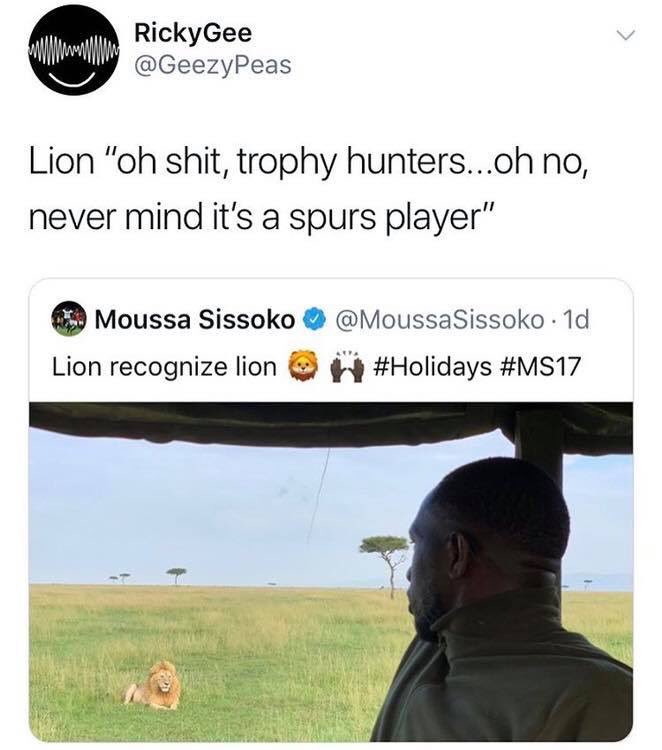Viewport: 662px width, 750px height.
Task: Open RickyGee's round black profile picture
Action: [73, 52]
